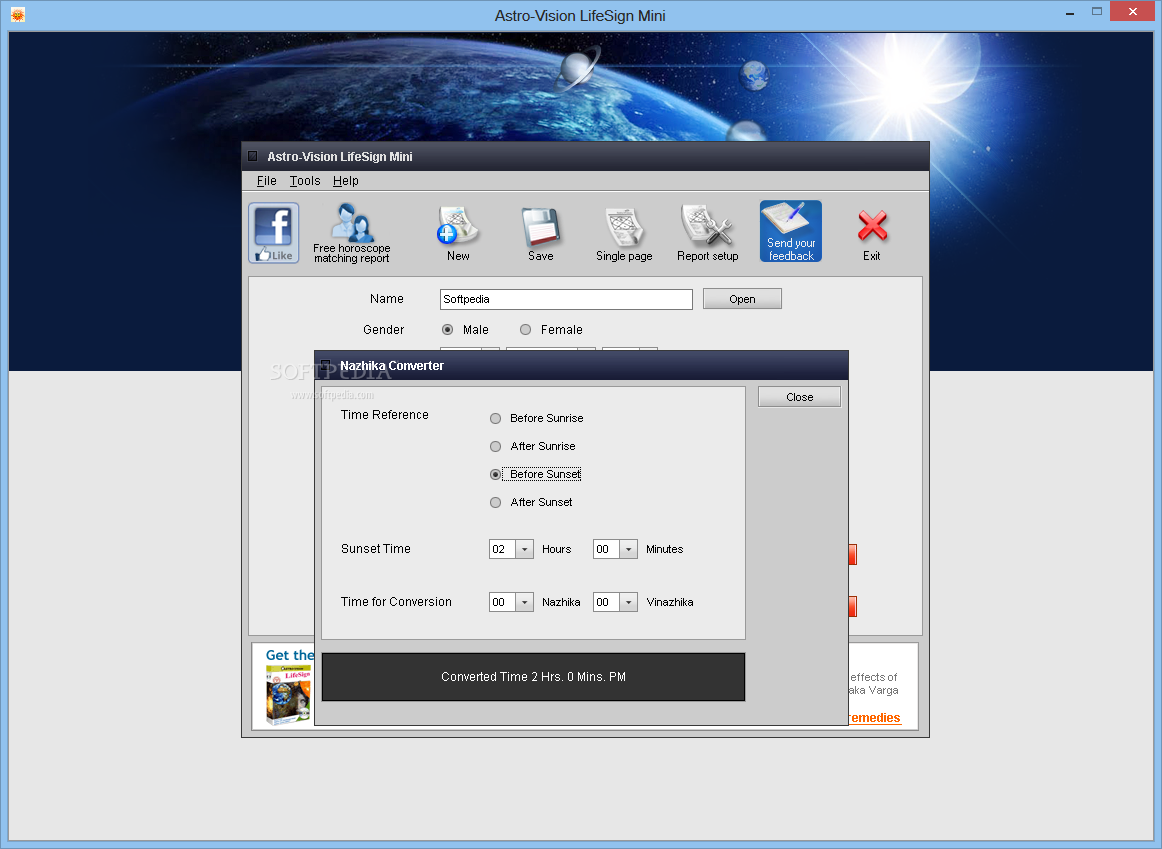Viewport: 1162px width, 849px height.
Task: Choose After Sunset time reference
Action: click(496, 502)
